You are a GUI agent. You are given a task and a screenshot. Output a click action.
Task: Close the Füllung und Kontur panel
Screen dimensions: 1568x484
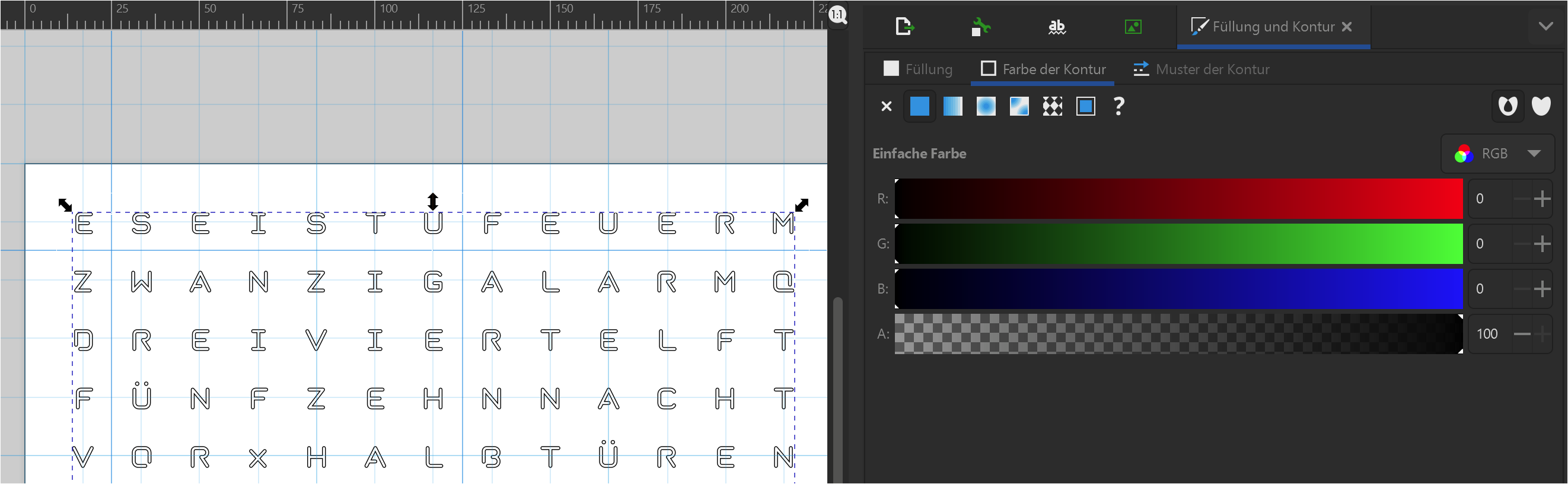1347,27
